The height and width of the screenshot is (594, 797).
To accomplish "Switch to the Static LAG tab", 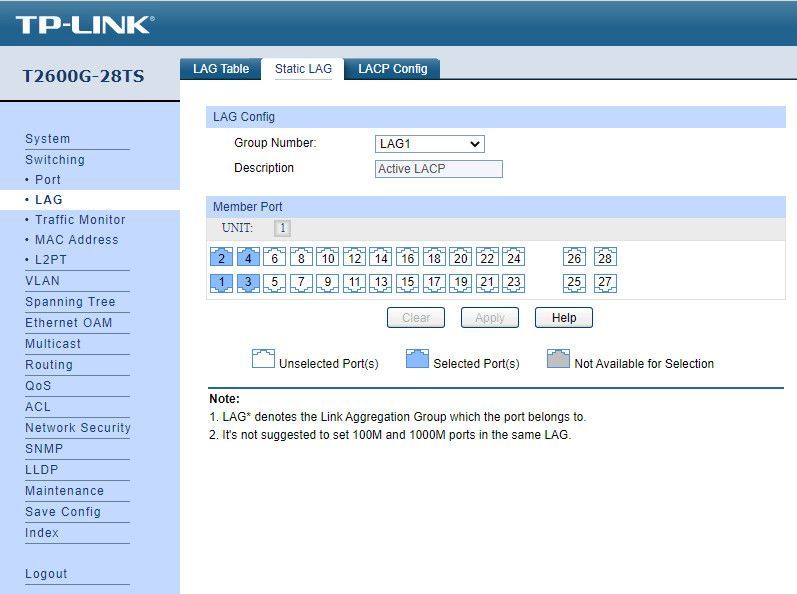I will pos(303,69).
